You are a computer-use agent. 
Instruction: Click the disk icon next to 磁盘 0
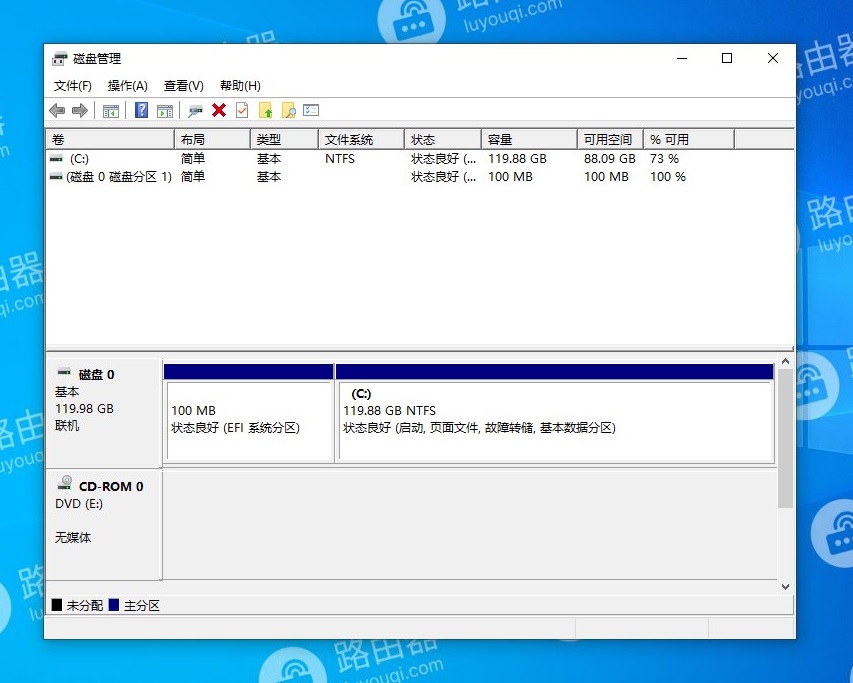[x=64, y=372]
